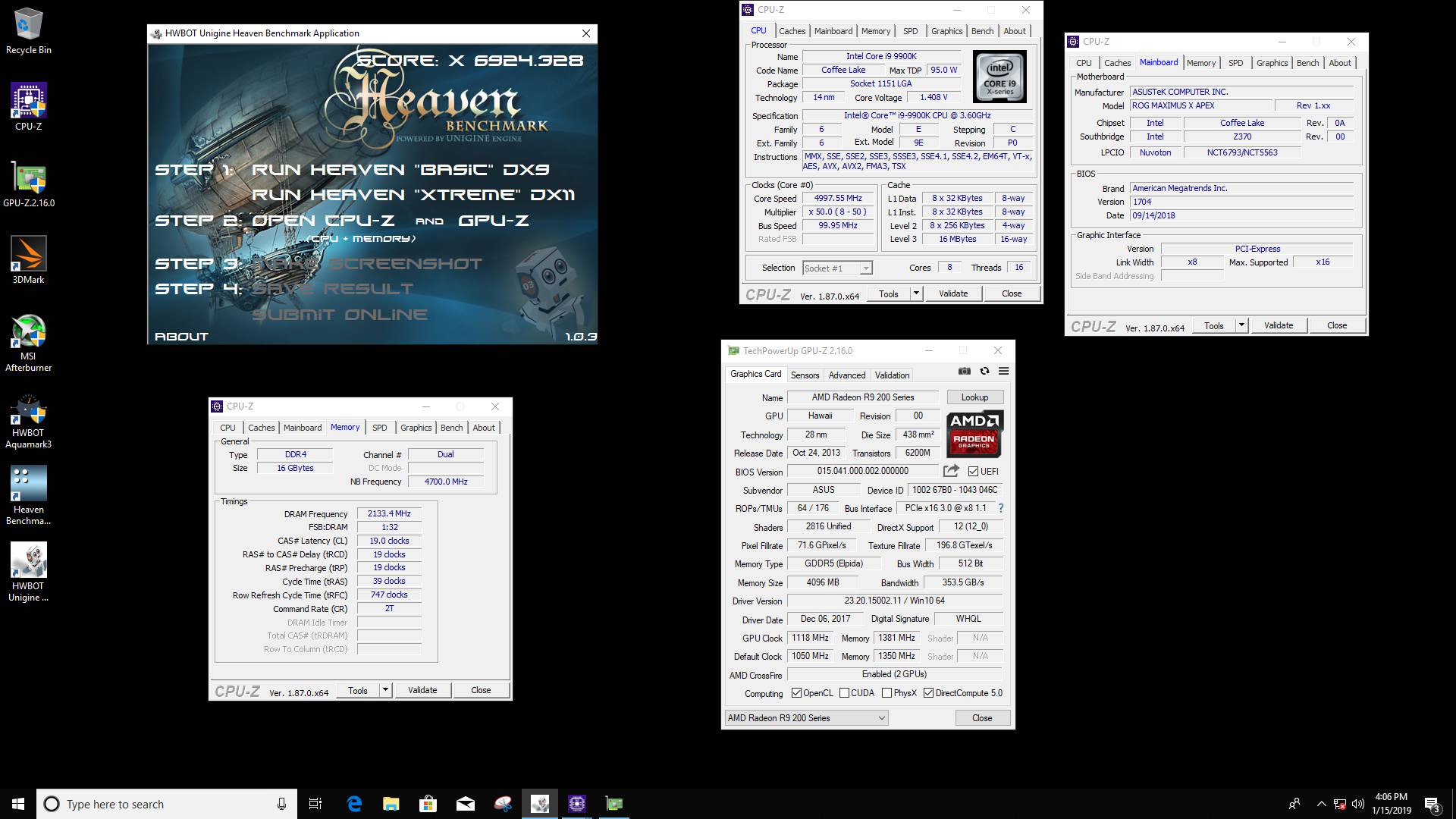Click the Bus Interface question mark in GPU-Z

(1000, 508)
